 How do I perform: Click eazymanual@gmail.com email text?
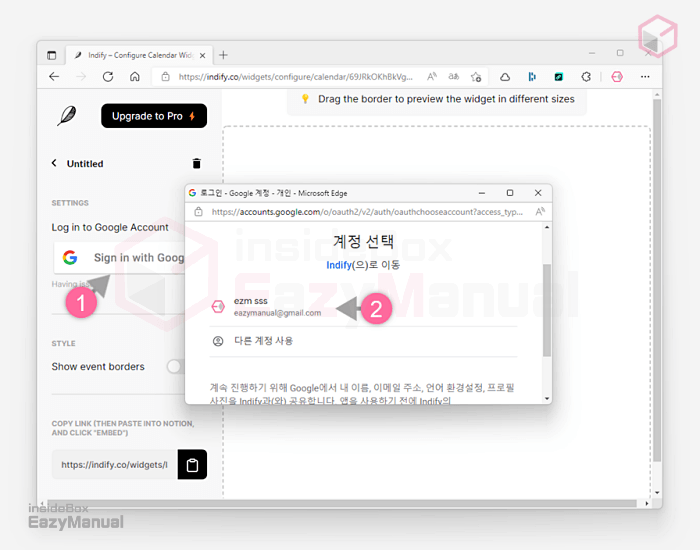pos(277,313)
